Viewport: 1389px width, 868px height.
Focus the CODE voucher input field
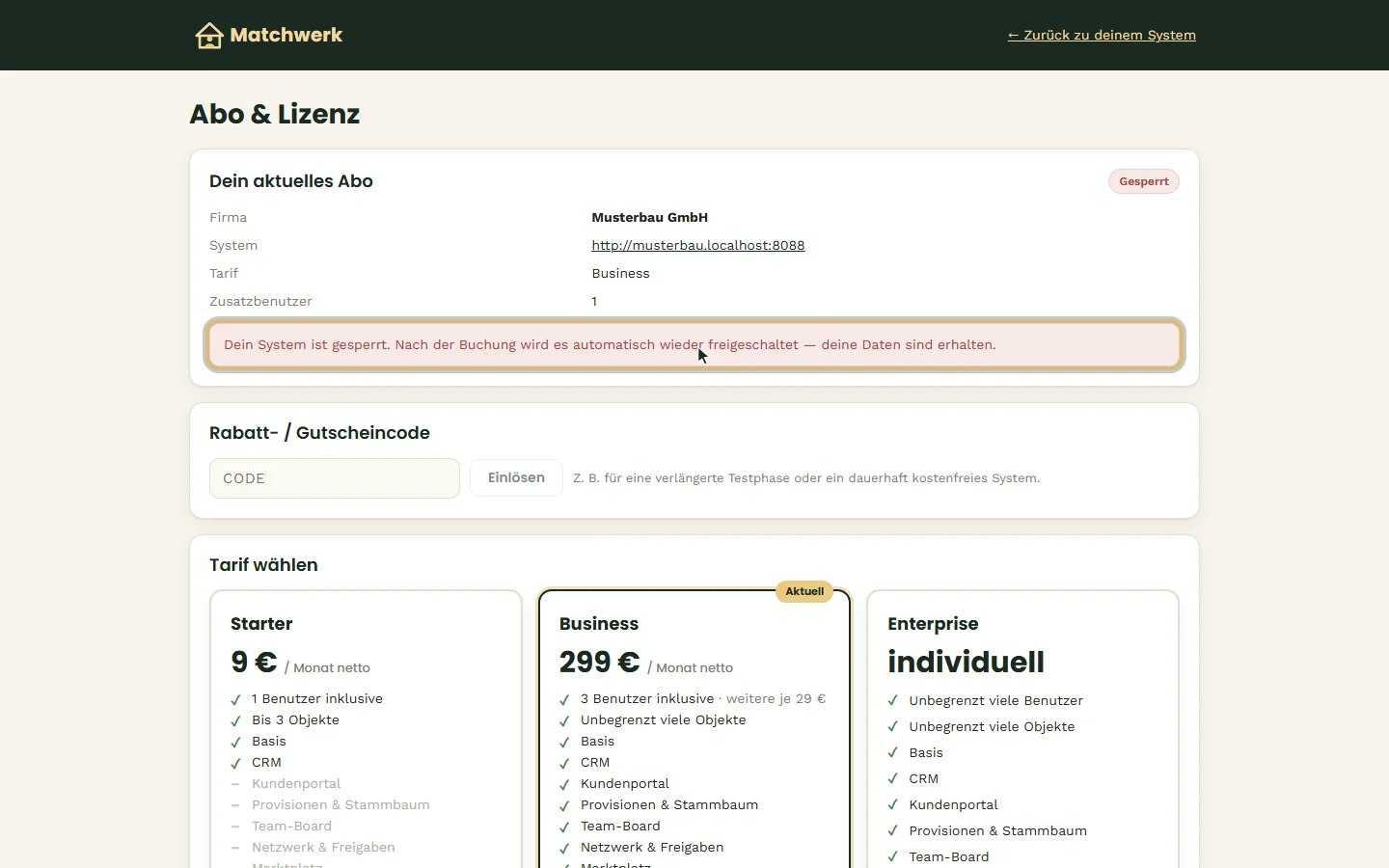click(x=335, y=478)
